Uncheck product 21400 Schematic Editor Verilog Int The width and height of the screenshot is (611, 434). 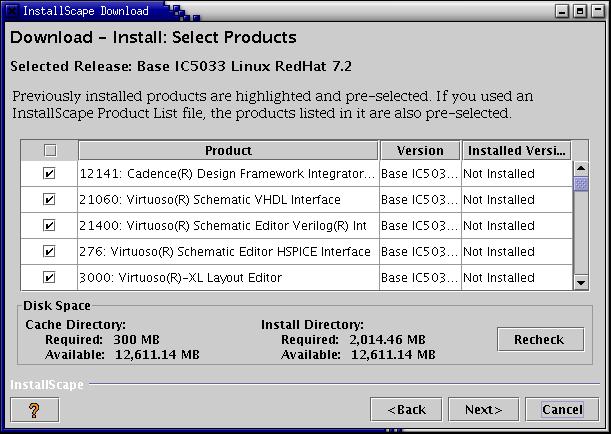49,226
